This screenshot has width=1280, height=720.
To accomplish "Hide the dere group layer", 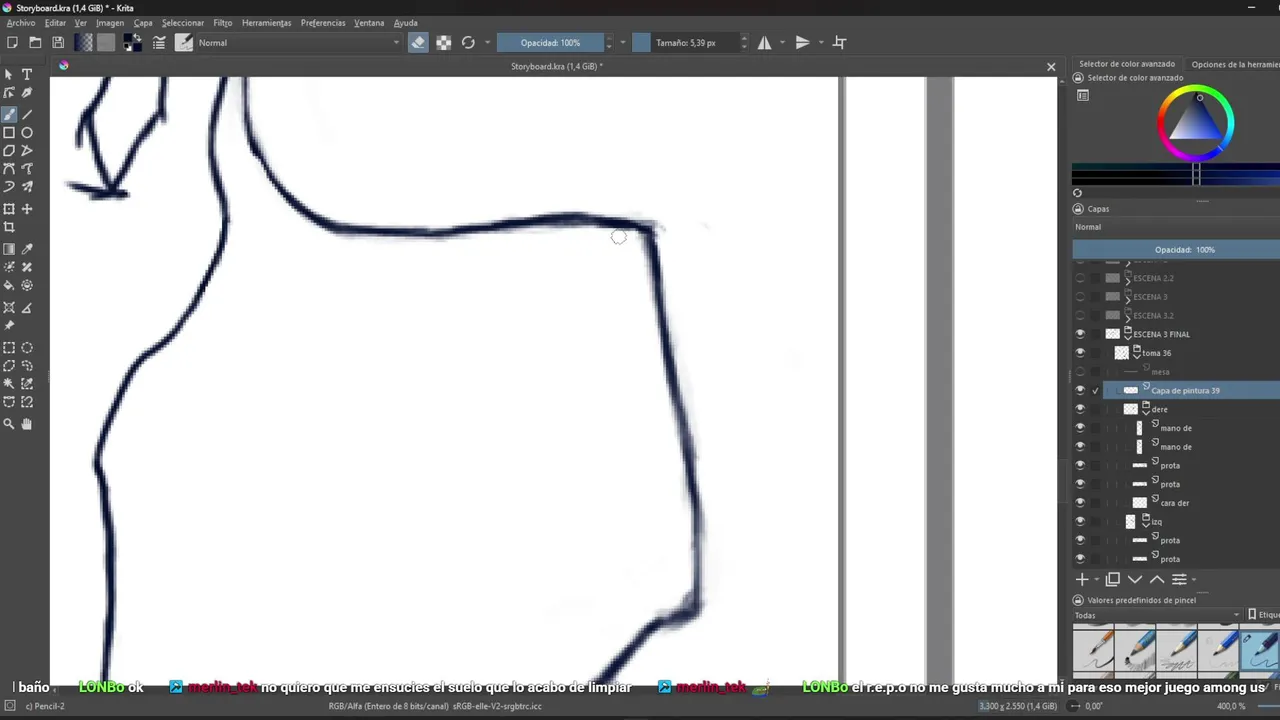I will click(1080, 409).
